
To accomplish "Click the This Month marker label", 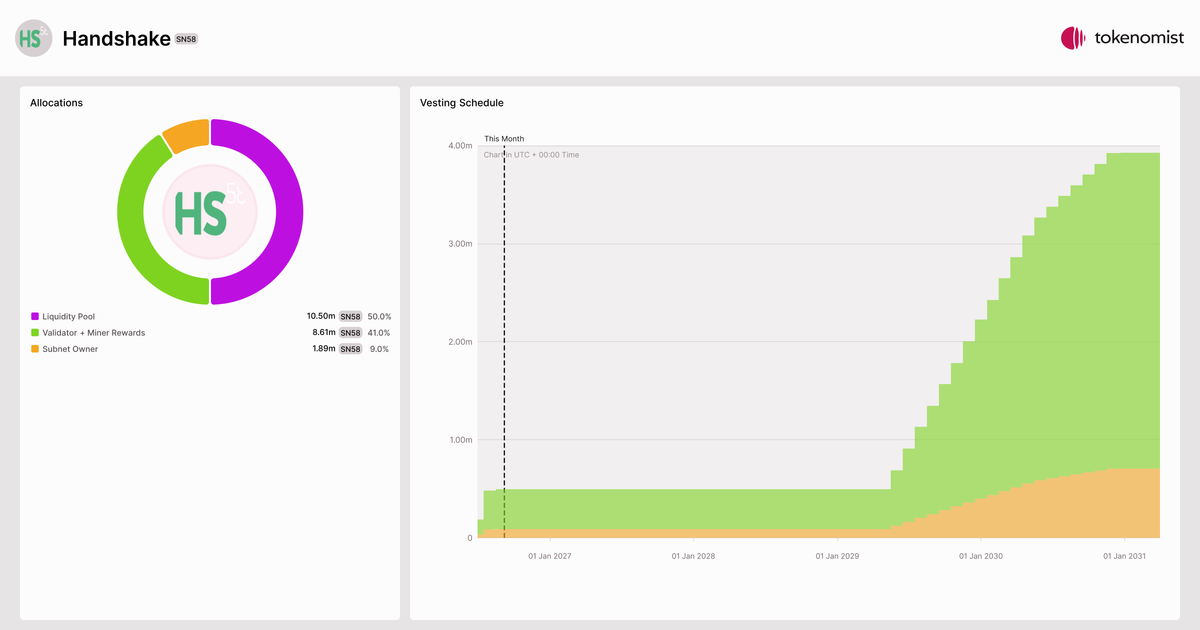I will pos(504,139).
